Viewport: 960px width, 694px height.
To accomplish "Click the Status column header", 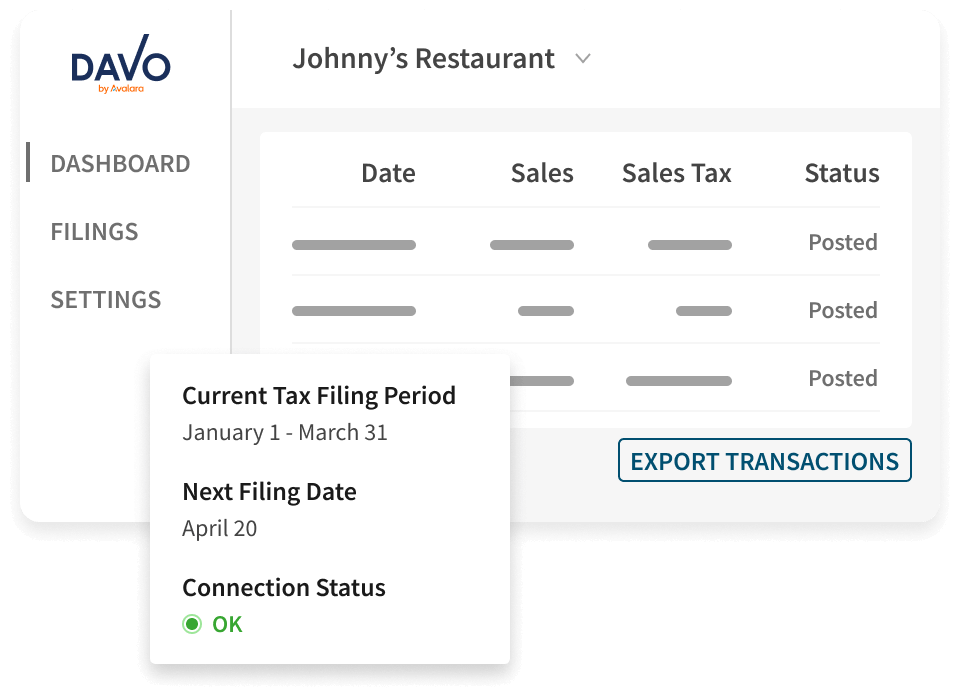I will point(841,173).
